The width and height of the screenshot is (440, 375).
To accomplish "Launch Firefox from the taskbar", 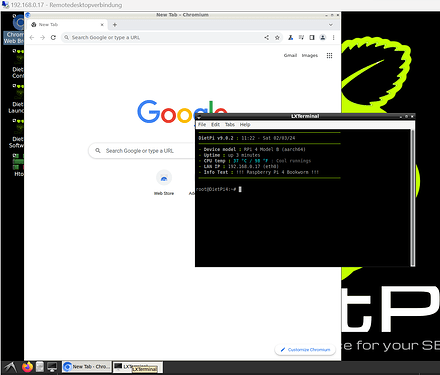I will pos(28,367).
